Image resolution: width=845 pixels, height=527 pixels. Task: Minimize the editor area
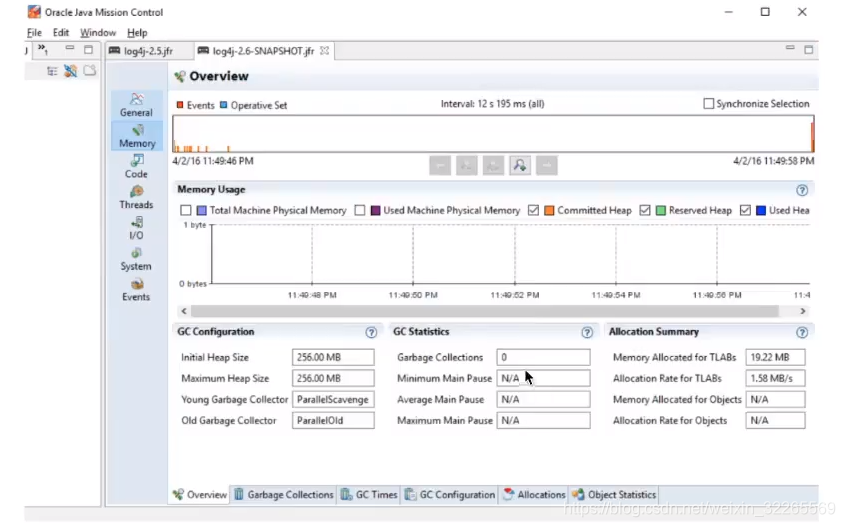point(790,48)
